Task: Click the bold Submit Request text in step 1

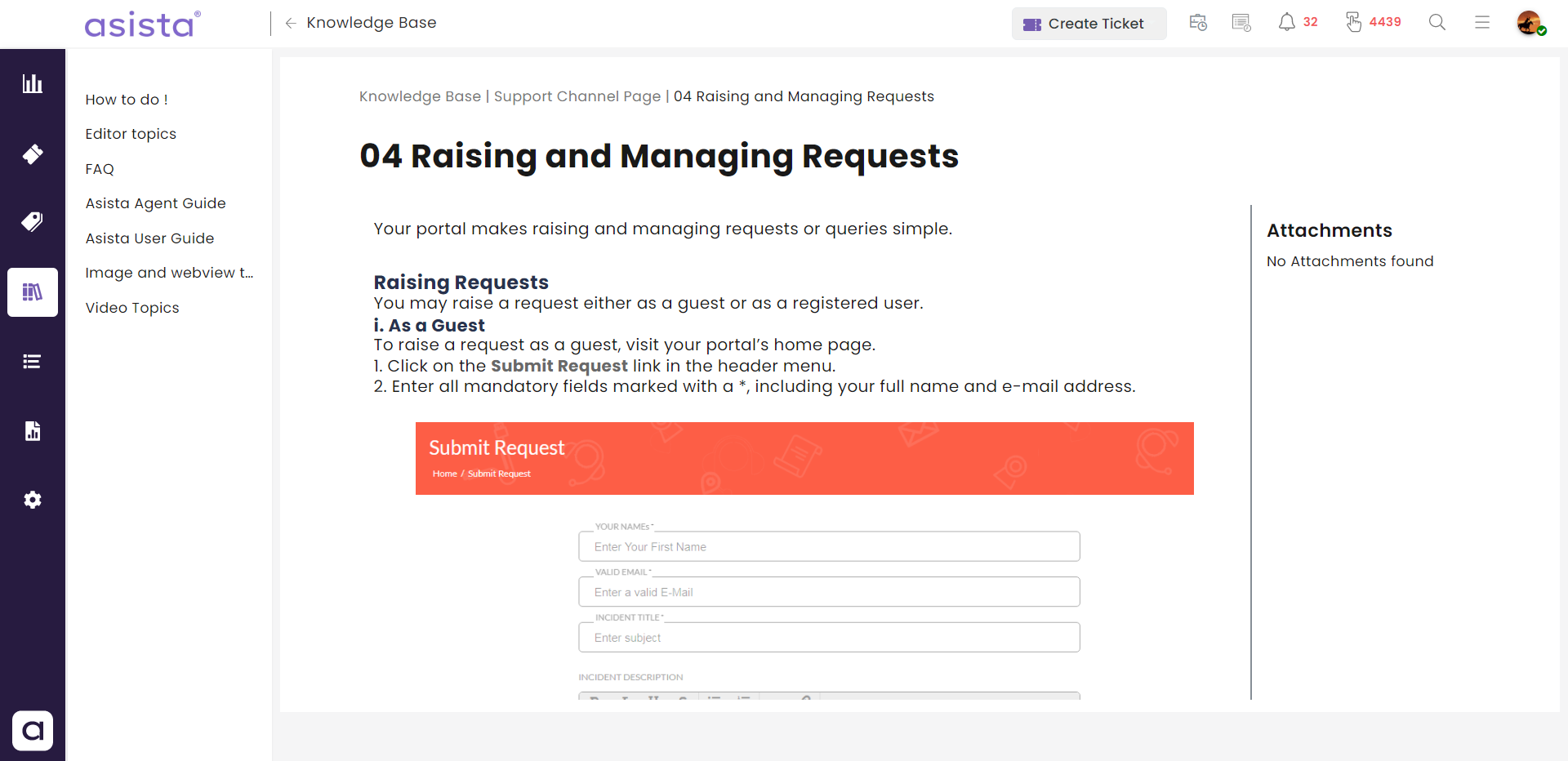Action: [559, 366]
